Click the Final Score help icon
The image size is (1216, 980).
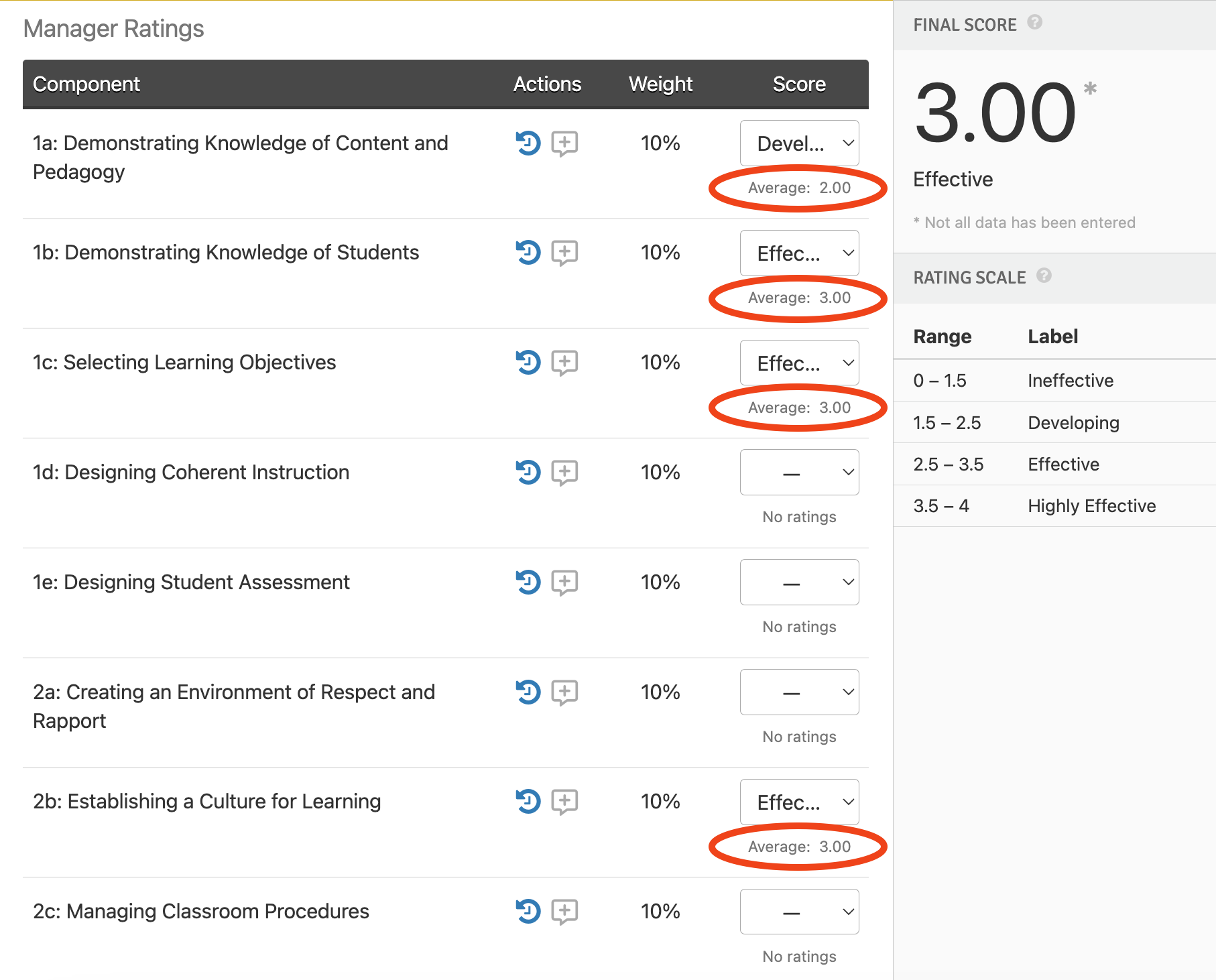coord(1035,22)
